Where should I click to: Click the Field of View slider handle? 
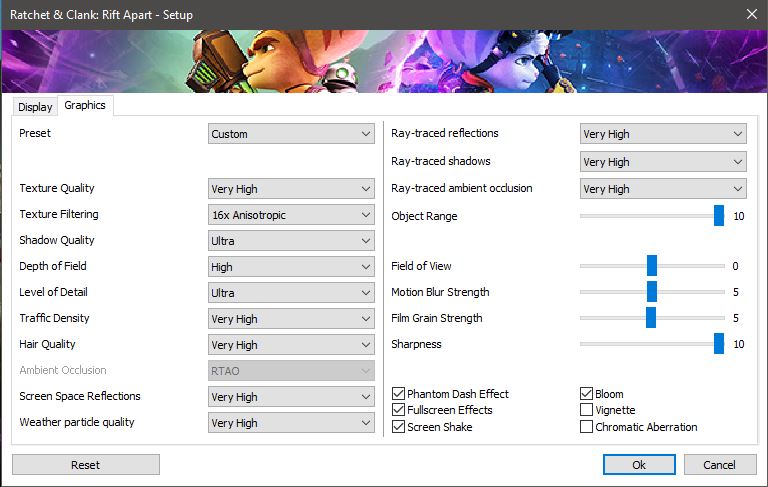click(651, 266)
